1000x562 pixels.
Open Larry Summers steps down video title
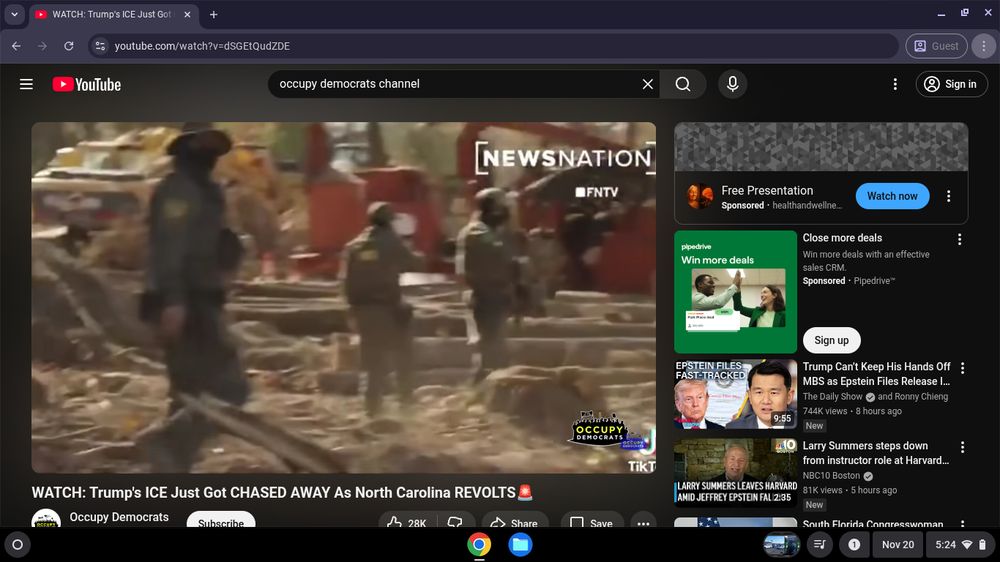tap(876, 453)
